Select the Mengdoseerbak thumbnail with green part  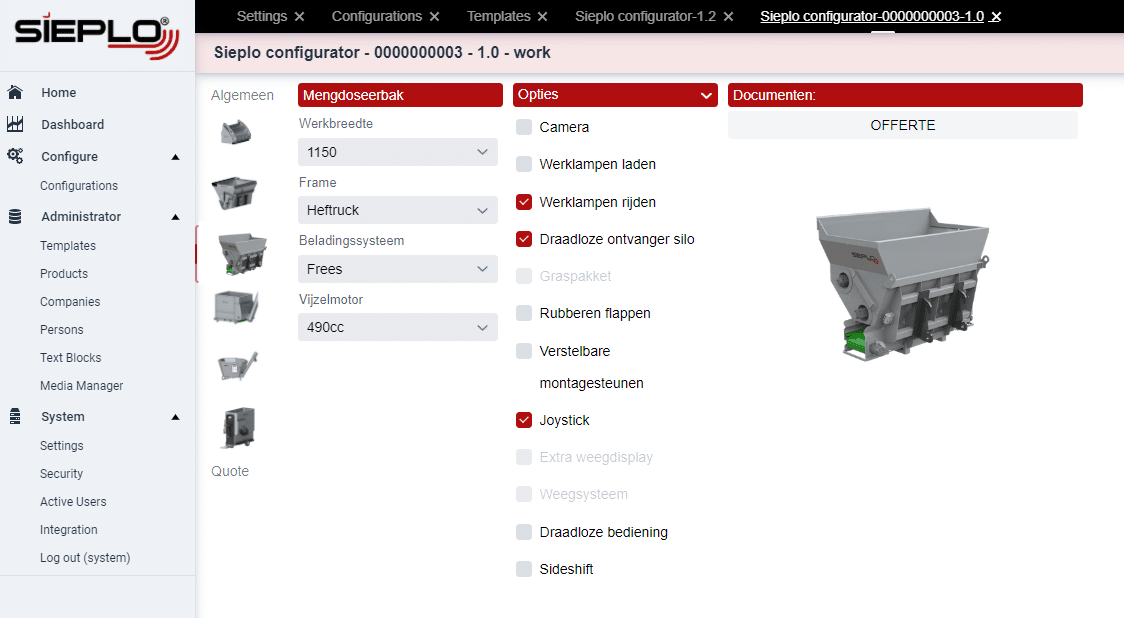point(242,253)
